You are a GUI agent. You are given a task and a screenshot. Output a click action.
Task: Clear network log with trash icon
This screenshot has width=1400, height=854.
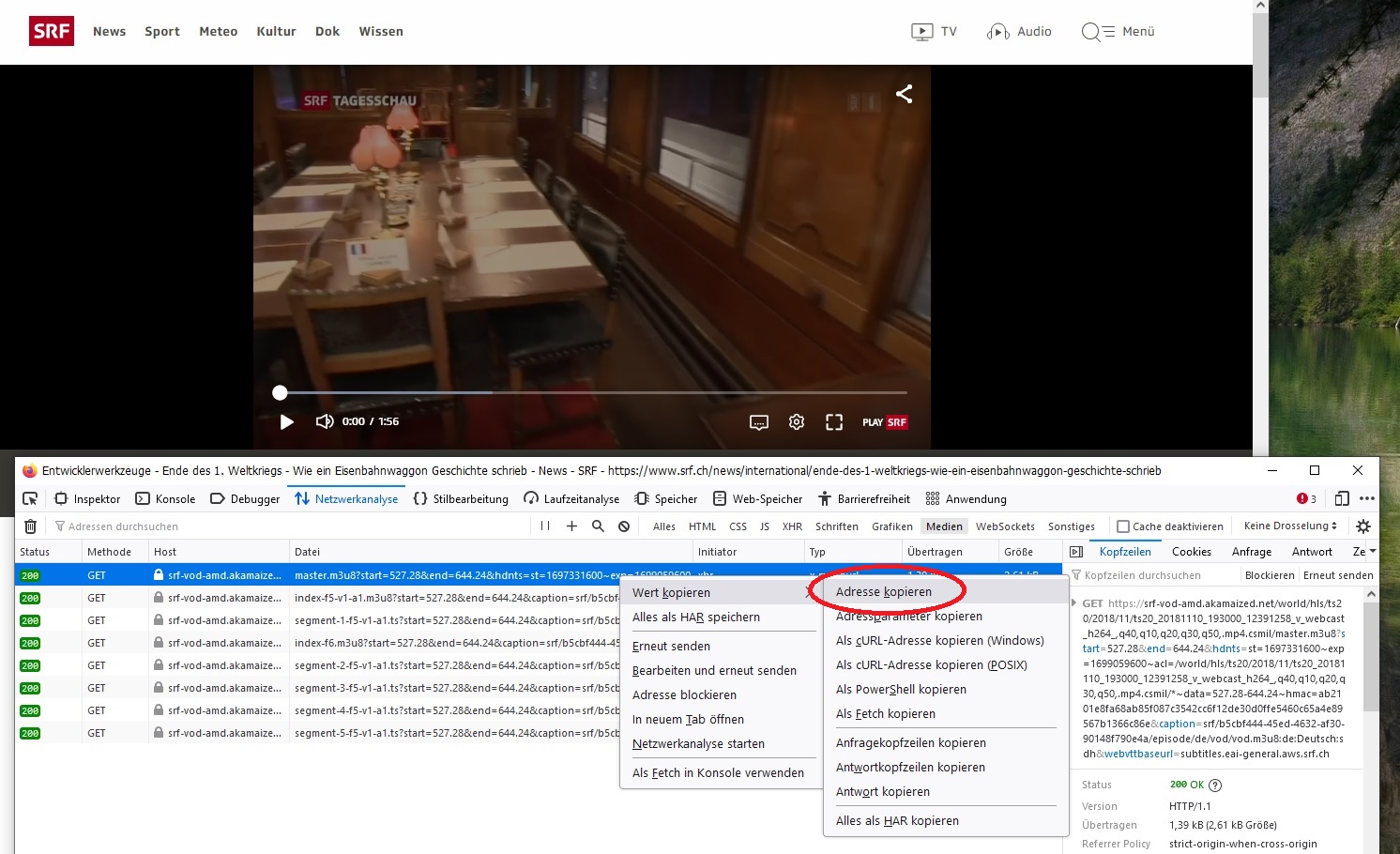coord(30,526)
